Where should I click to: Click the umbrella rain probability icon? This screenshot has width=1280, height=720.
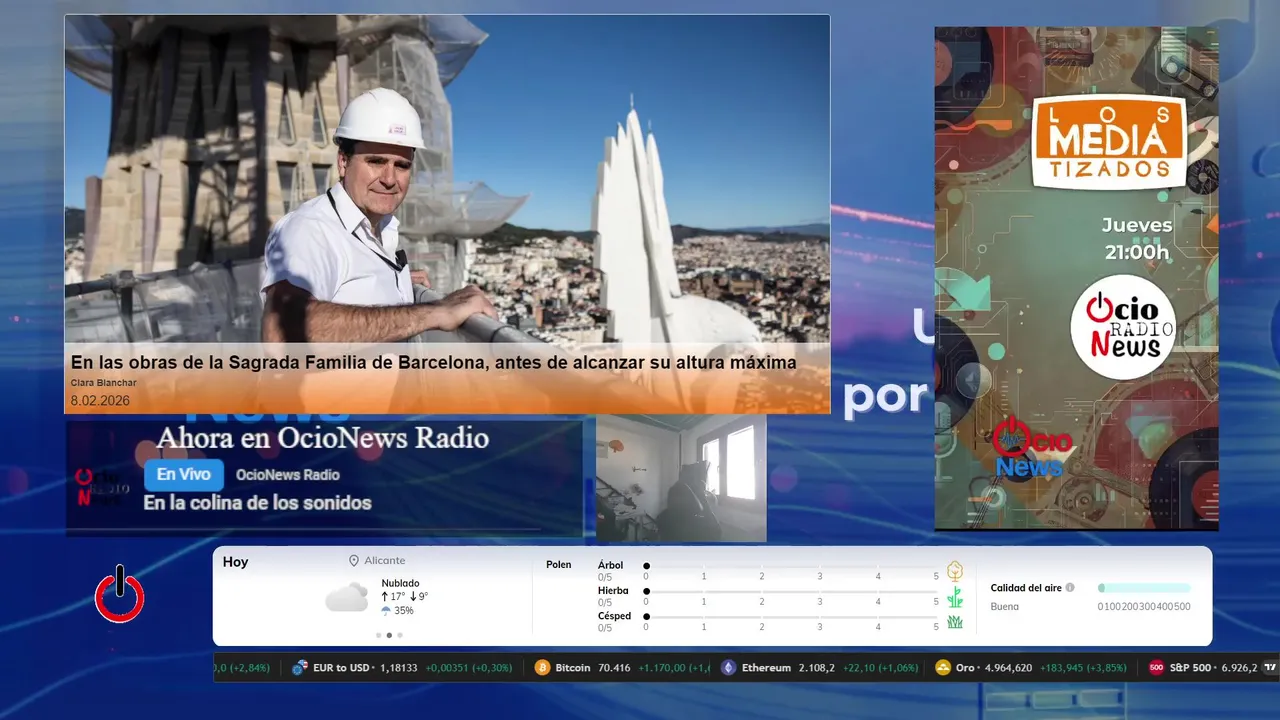click(386, 611)
